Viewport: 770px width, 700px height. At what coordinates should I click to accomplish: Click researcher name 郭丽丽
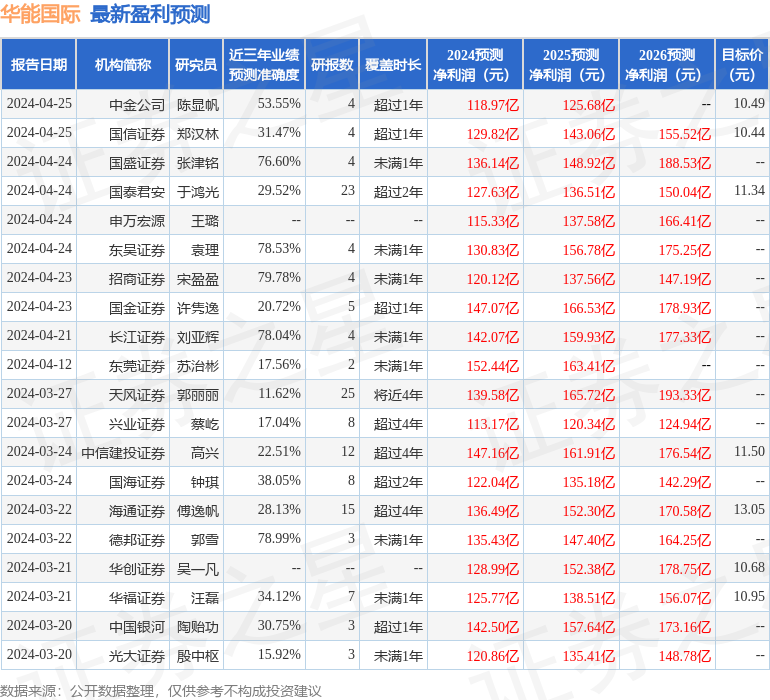click(198, 394)
